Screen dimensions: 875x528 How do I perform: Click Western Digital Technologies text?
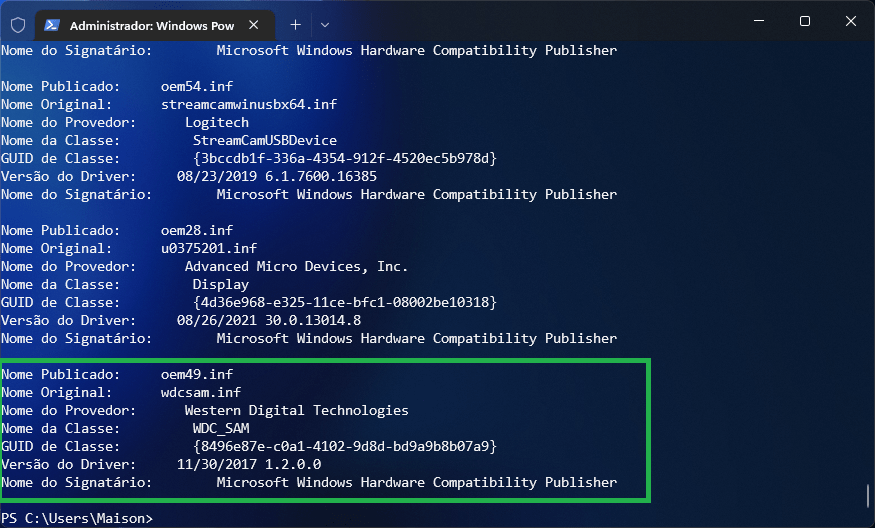point(296,411)
